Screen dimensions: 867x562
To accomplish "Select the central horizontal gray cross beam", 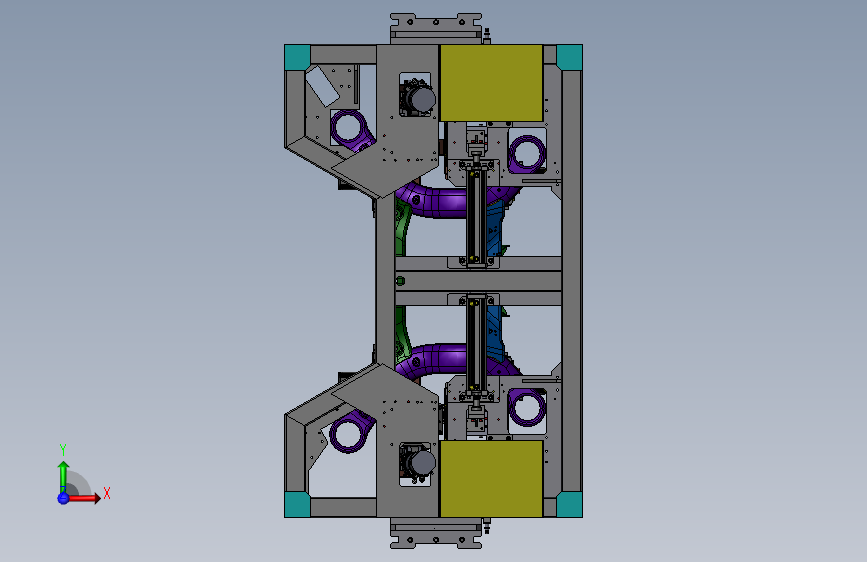I will tap(479, 281).
